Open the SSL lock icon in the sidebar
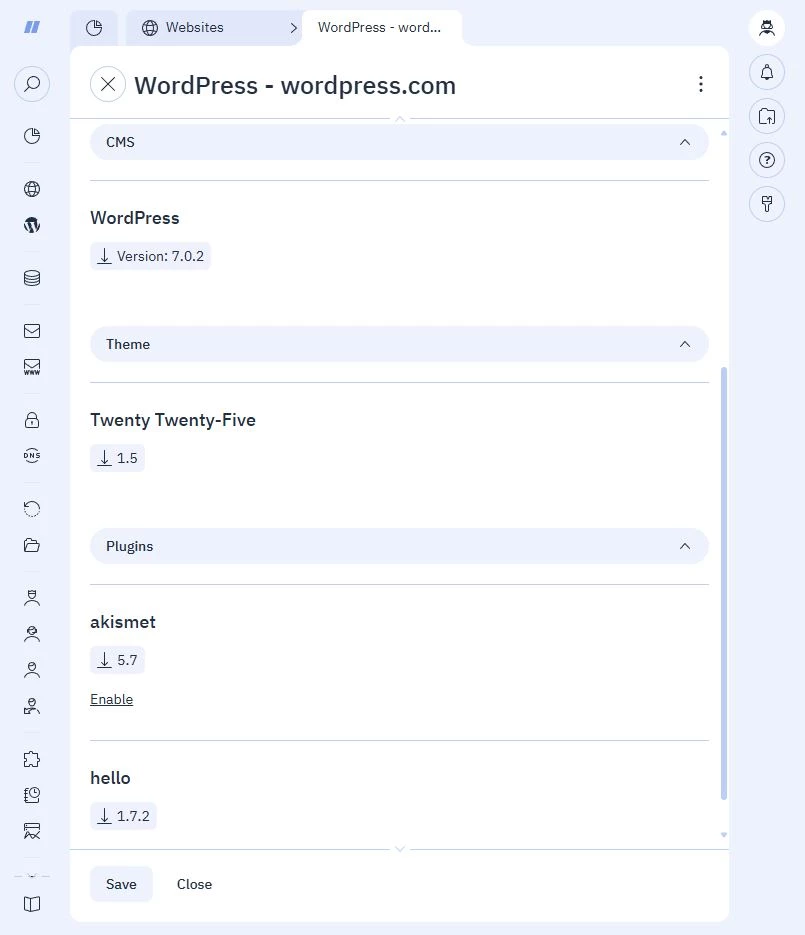This screenshot has height=935, width=805. (32, 420)
